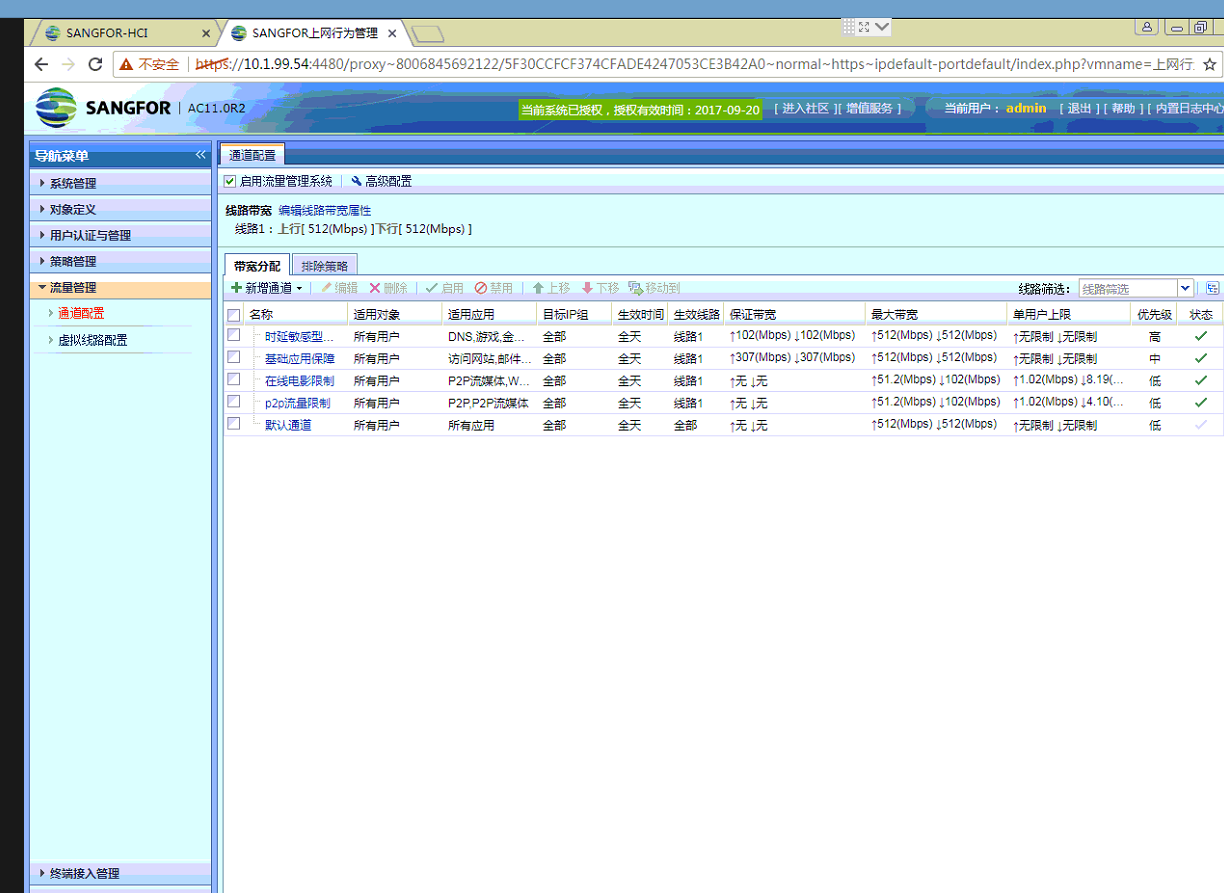Bookmark page with star icon
1224x893 pixels.
click(1209, 64)
